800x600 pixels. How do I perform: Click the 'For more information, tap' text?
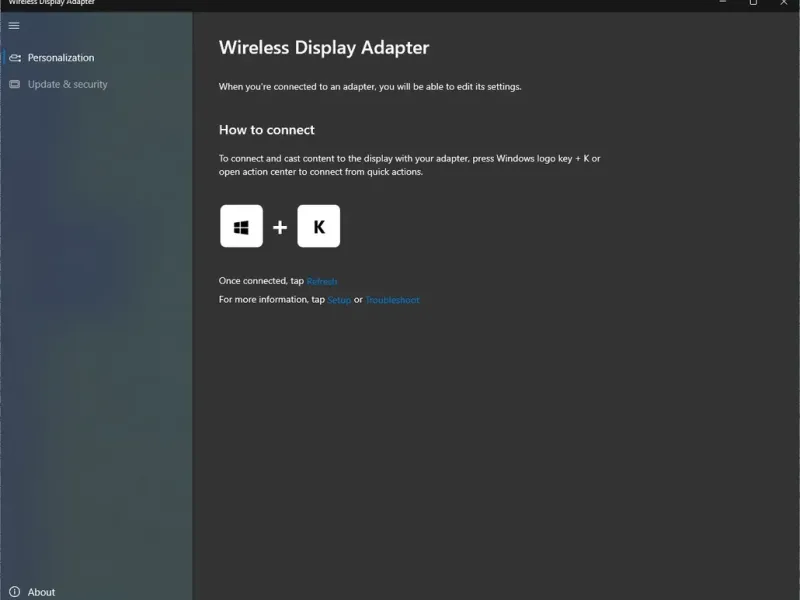tap(272, 299)
